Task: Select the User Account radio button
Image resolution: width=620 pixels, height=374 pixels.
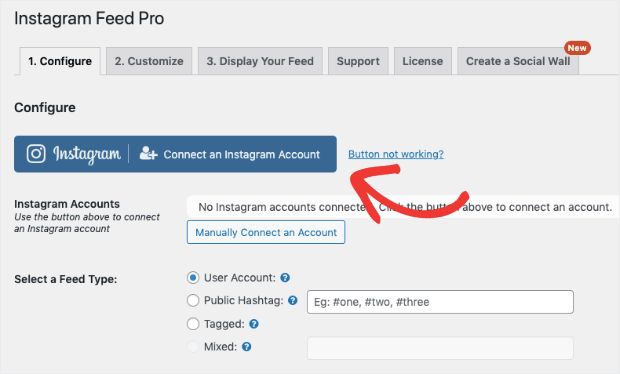Action: tap(193, 278)
